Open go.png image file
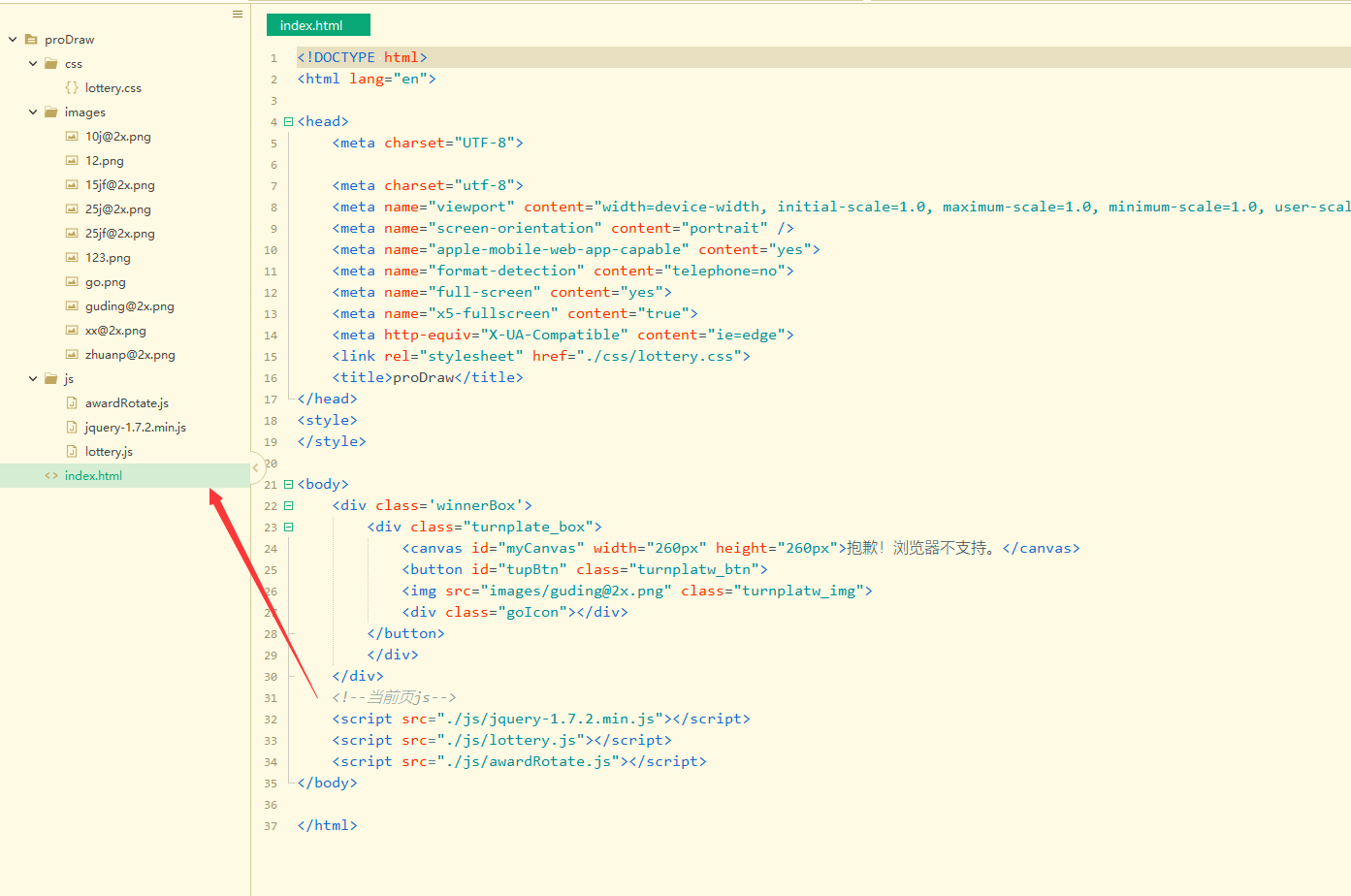Image resolution: width=1351 pixels, height=896 pixels. (106, 282)
